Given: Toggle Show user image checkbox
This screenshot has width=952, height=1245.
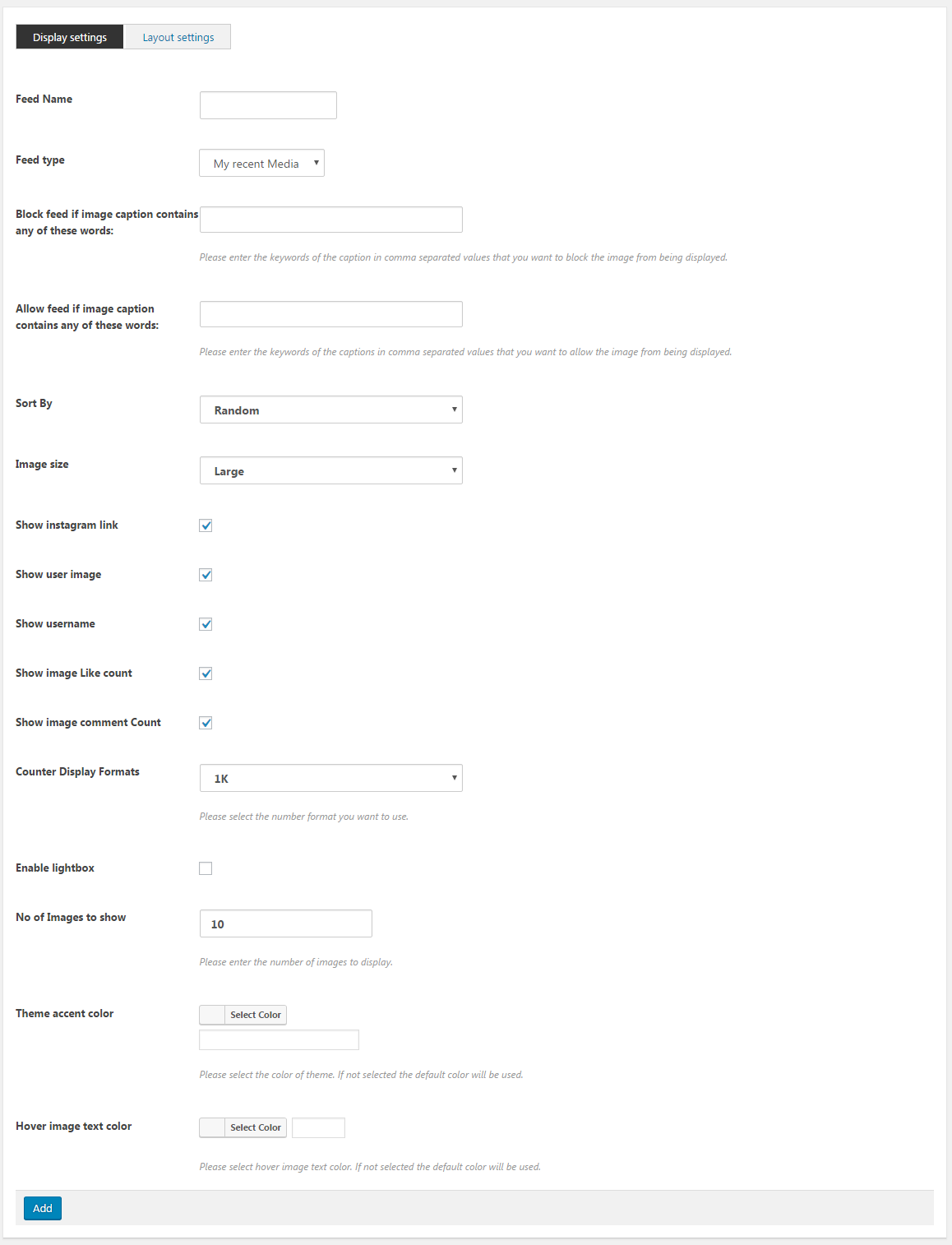Looking at the screenshot, I should click(206, 575).
